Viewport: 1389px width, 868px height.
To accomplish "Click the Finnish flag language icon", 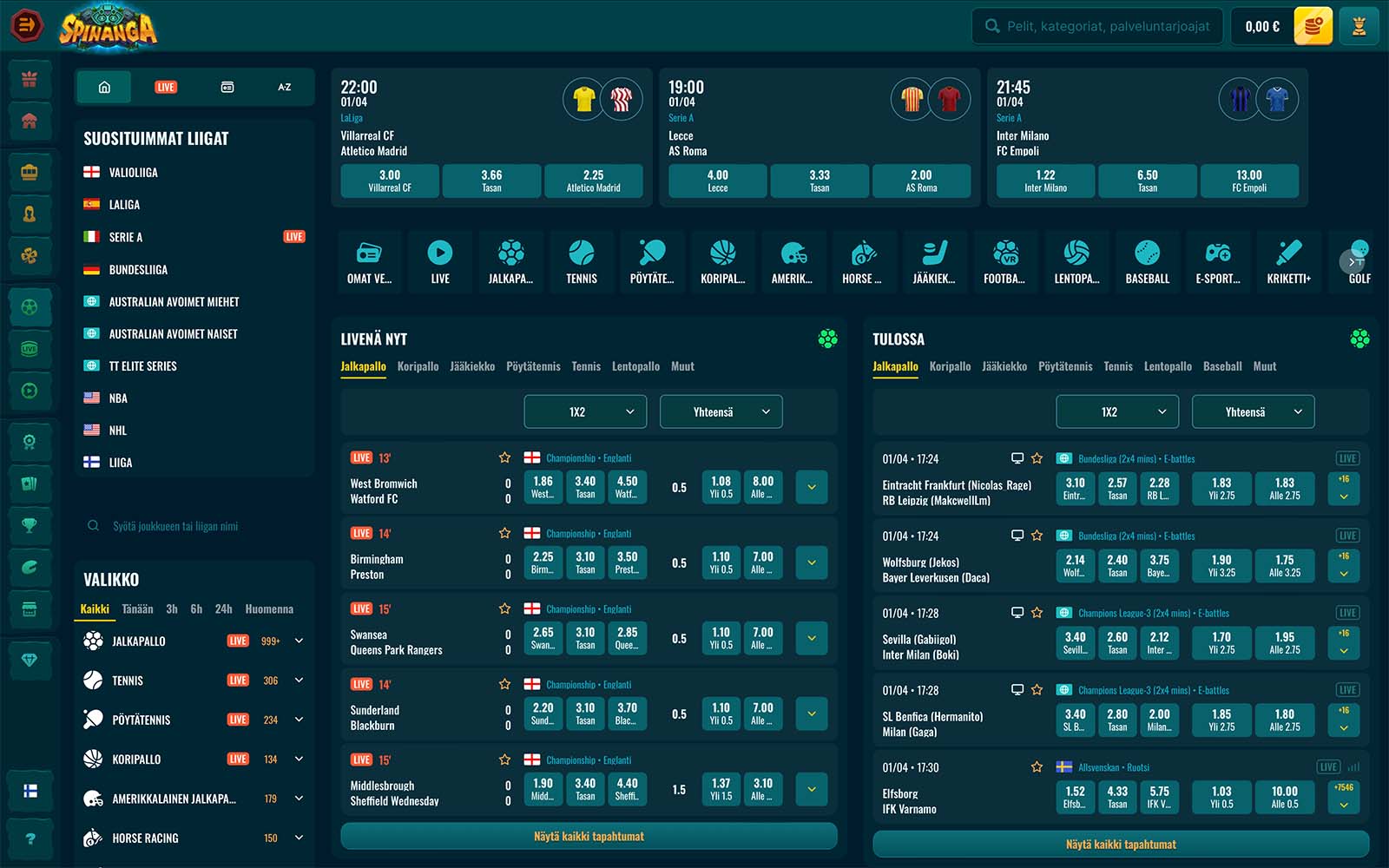I will [30, 791].
